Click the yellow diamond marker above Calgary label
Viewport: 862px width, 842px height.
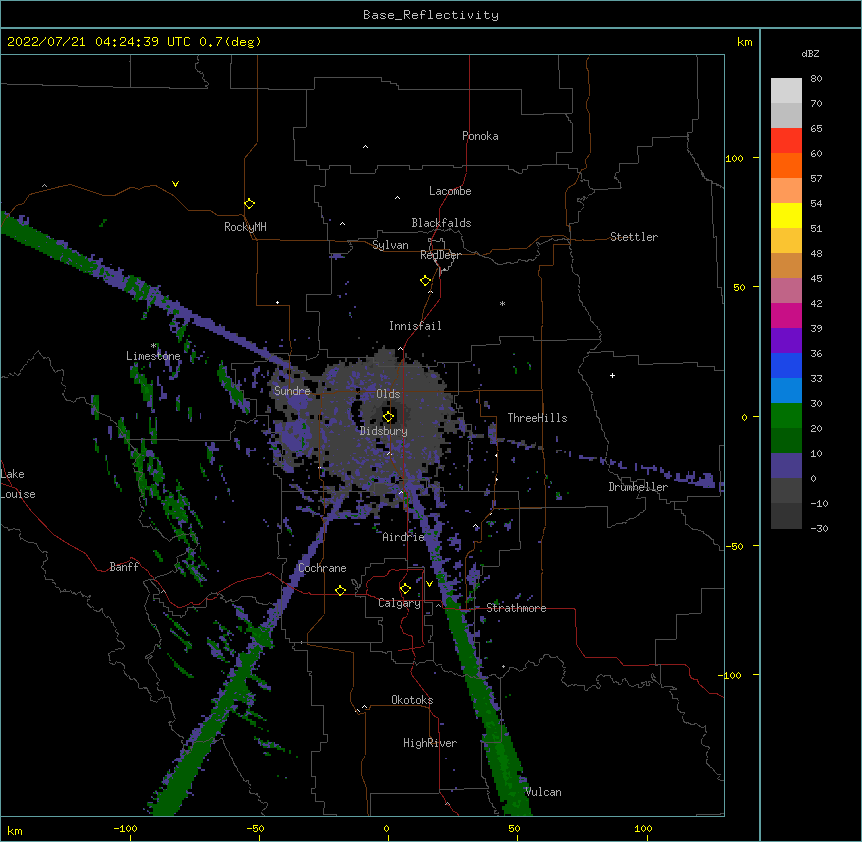coord(405,589)
